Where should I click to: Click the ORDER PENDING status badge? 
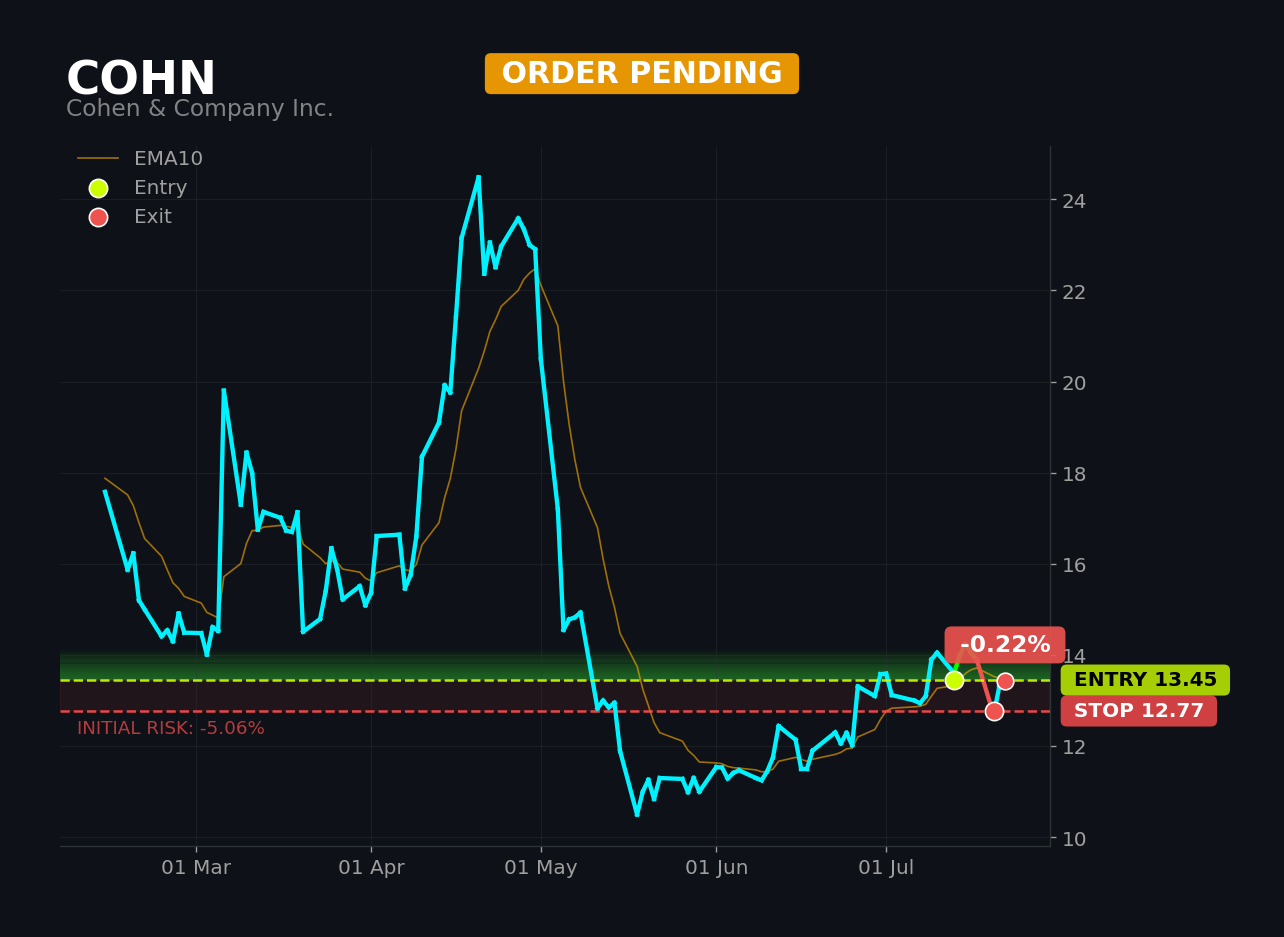[x=642, y=74]
